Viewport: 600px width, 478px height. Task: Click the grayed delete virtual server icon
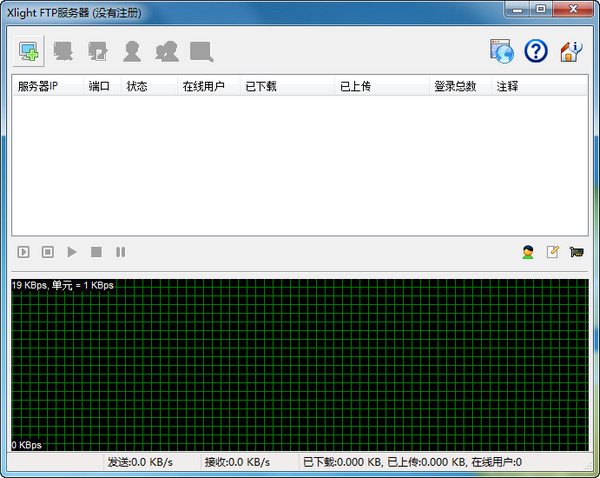63,51
